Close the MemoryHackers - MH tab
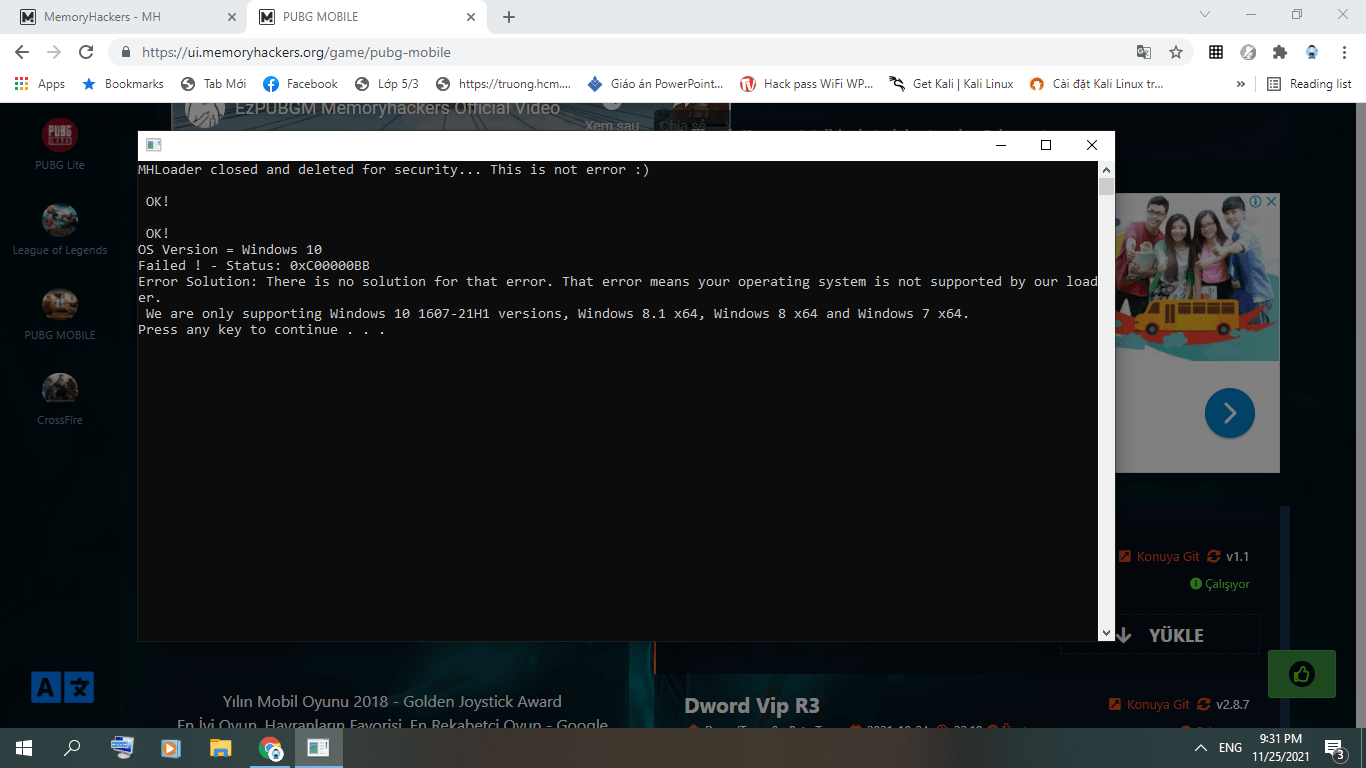Screen dimensions: 1366x768 click(x=232, y=17)
